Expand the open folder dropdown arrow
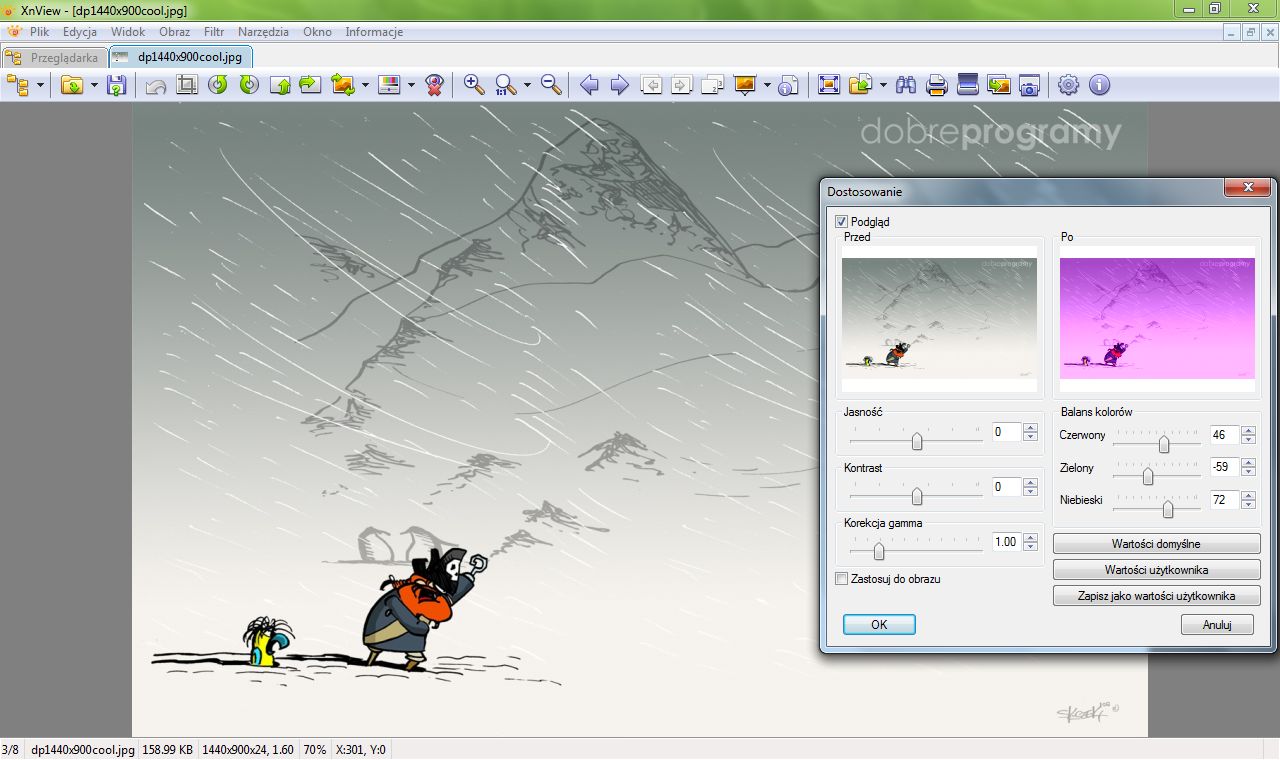1280x760 pixels. point(94,85)
